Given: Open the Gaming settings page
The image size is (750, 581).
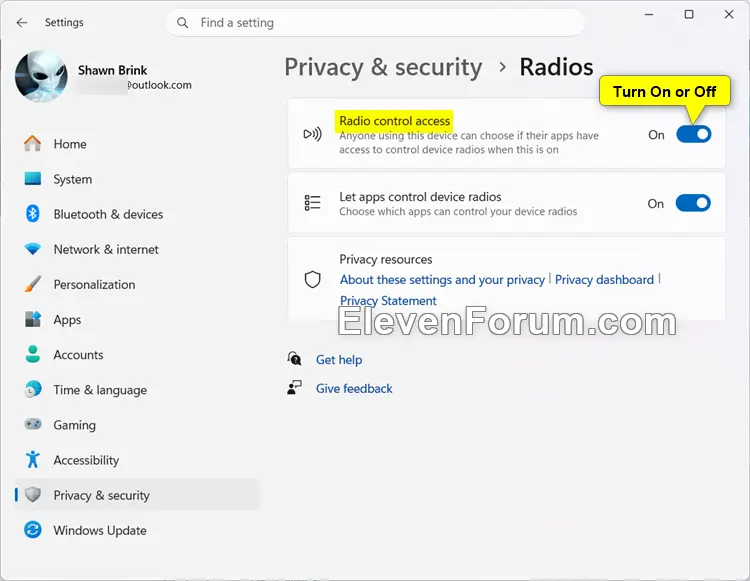Looking at the screenshot, I should (137, 425).
